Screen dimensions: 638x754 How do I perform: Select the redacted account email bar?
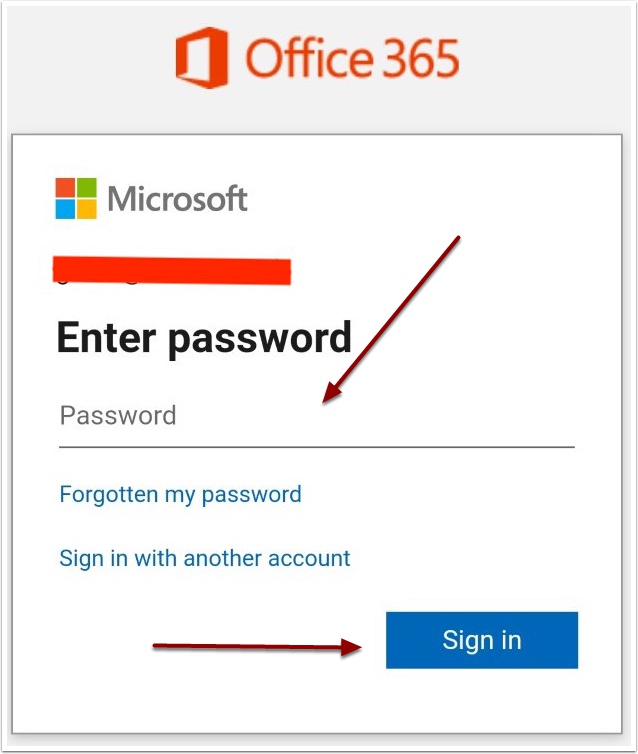pyautogui.click(x=172, y=271)
